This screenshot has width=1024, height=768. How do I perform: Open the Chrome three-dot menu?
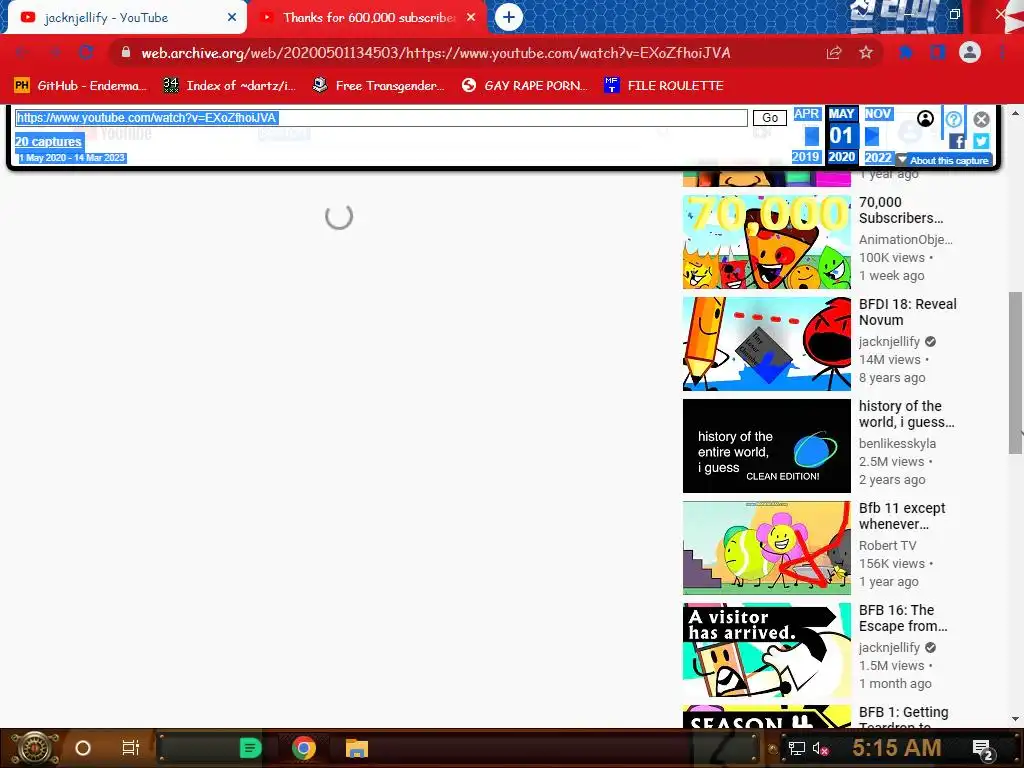[1002, 53]
